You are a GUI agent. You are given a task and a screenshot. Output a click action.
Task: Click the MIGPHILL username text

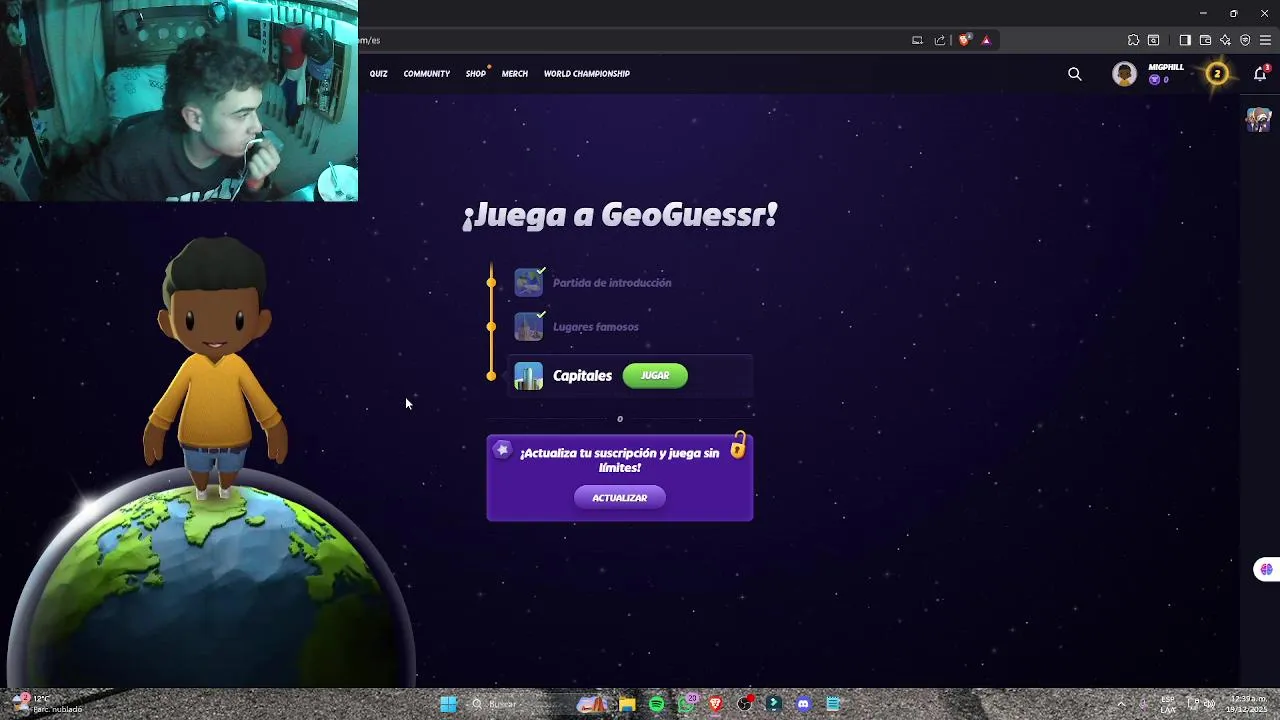tap(1166, 67)
